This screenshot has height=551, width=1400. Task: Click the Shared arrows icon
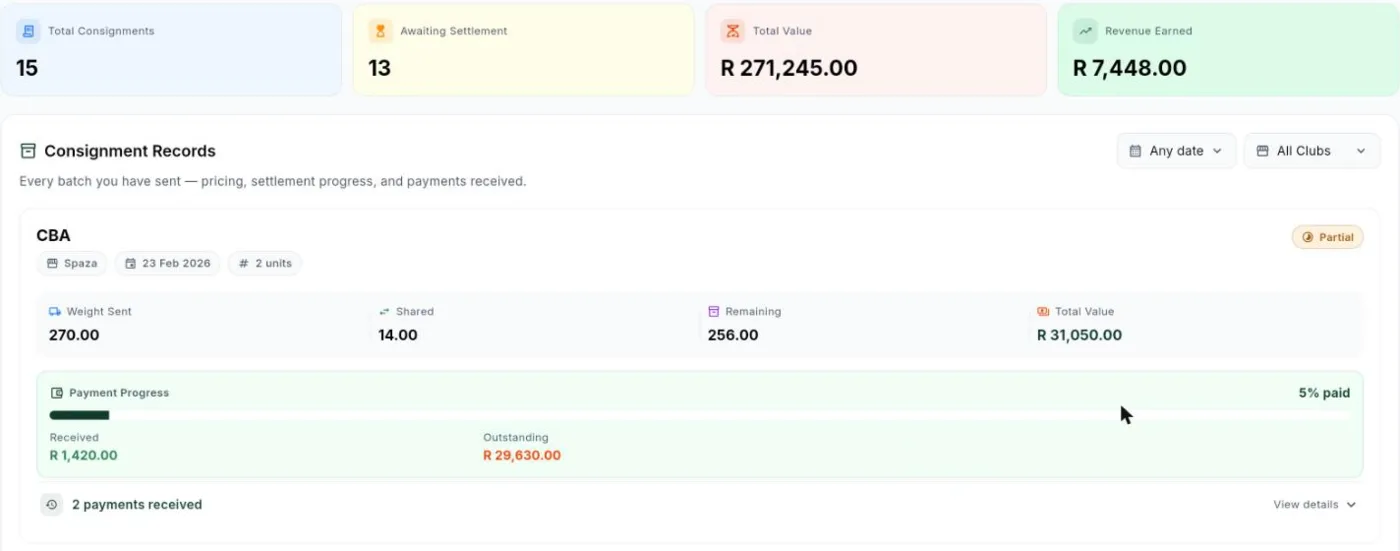click(384, 312)
